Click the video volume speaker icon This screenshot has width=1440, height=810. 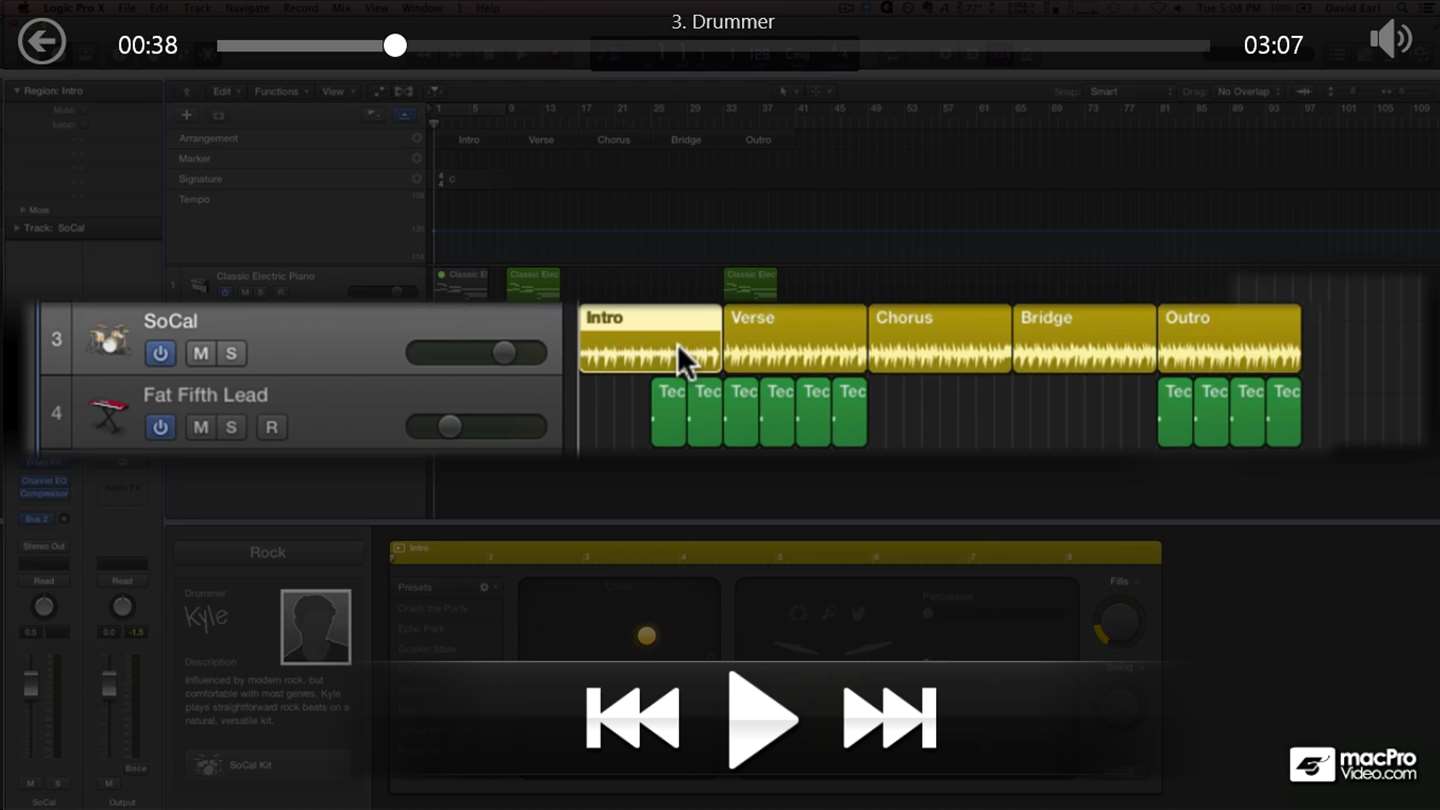pos(1391,40)
